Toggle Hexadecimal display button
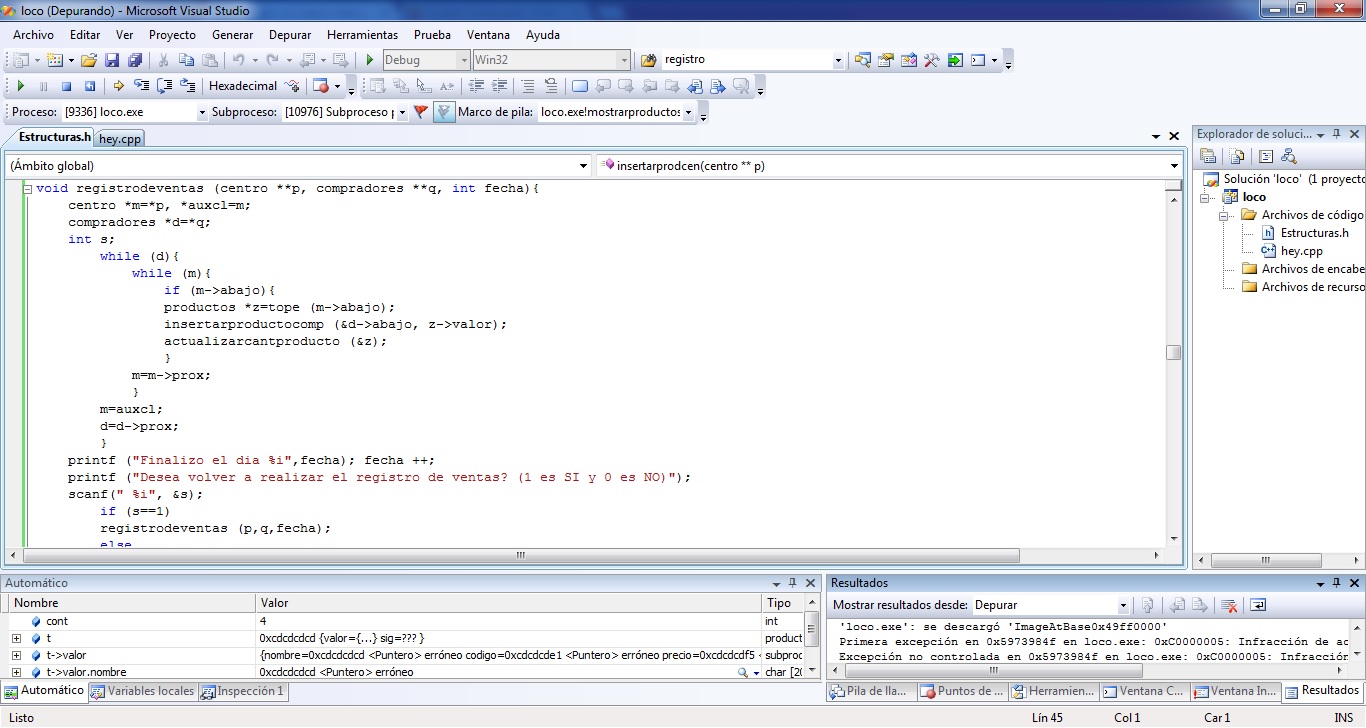Viewport: 1366px width, 728px height. 243,86
